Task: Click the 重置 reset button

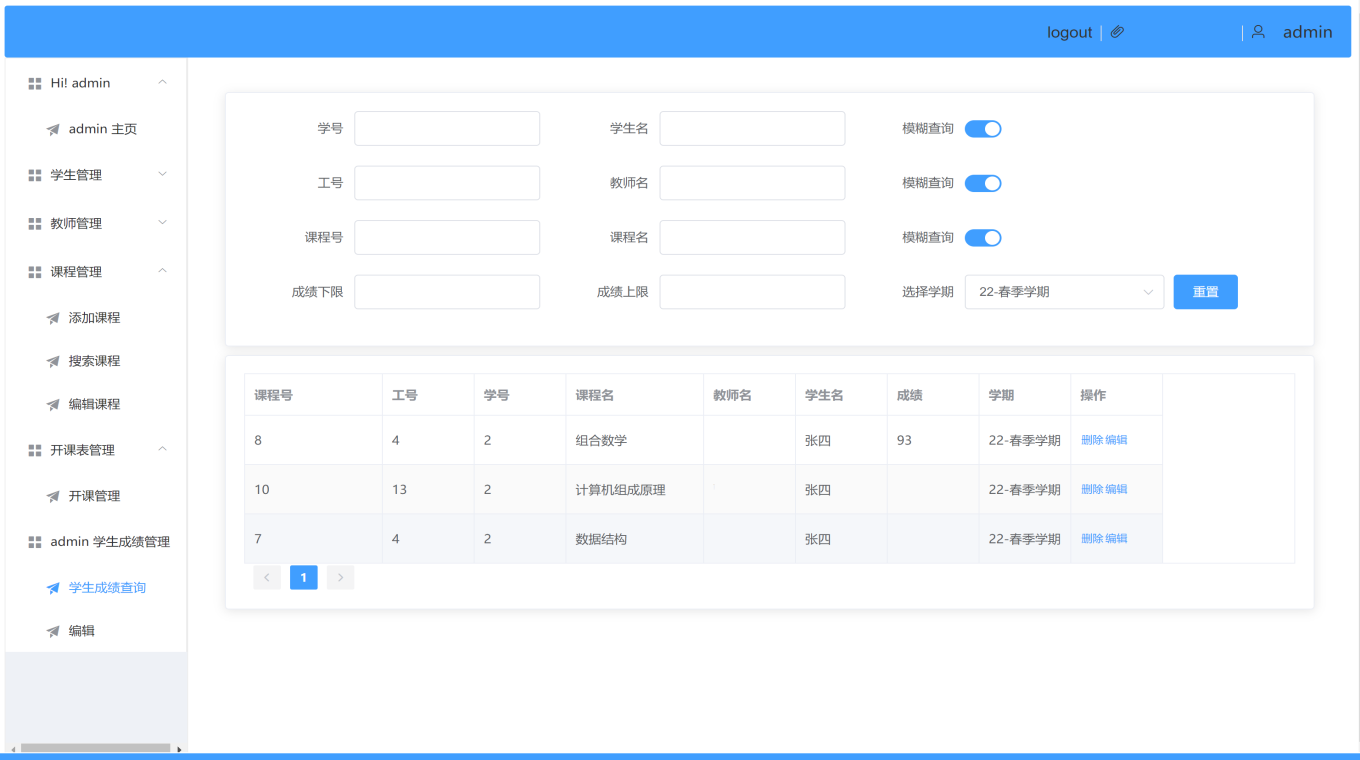Action: (1205, 292)
